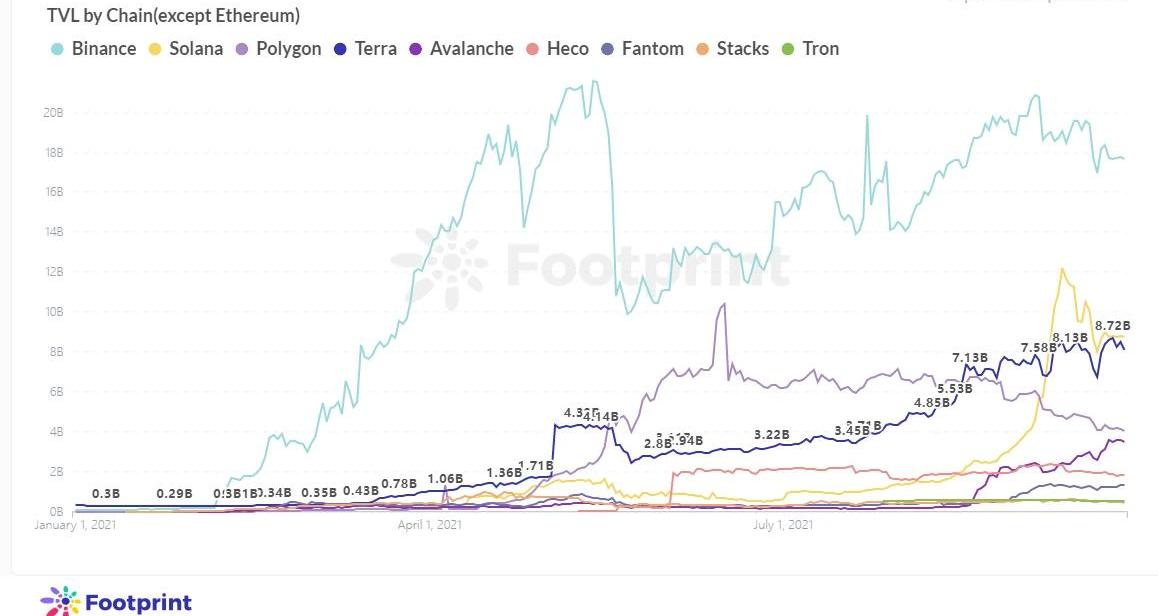Toggle the Binance series label

coord(104,49)
